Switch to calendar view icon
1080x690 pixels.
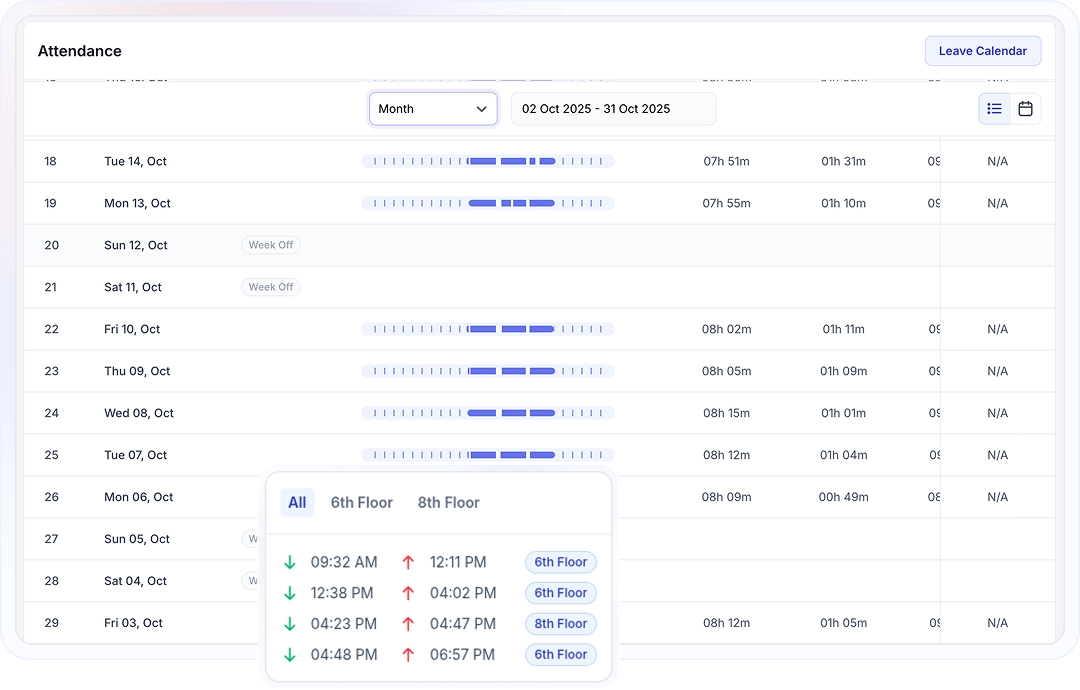point(1025,108)
